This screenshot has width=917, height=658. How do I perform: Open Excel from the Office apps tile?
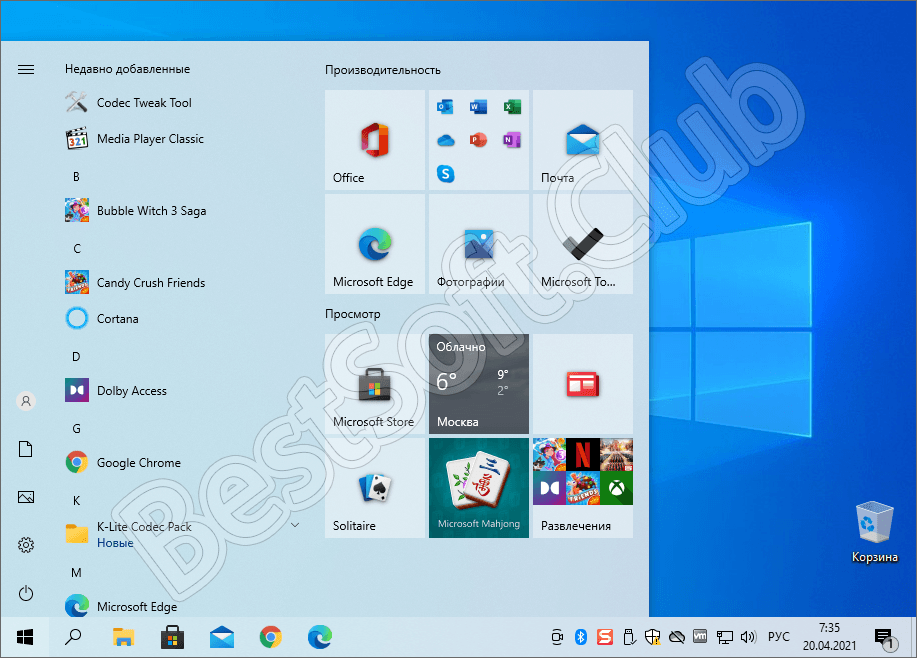click(512, 106)
